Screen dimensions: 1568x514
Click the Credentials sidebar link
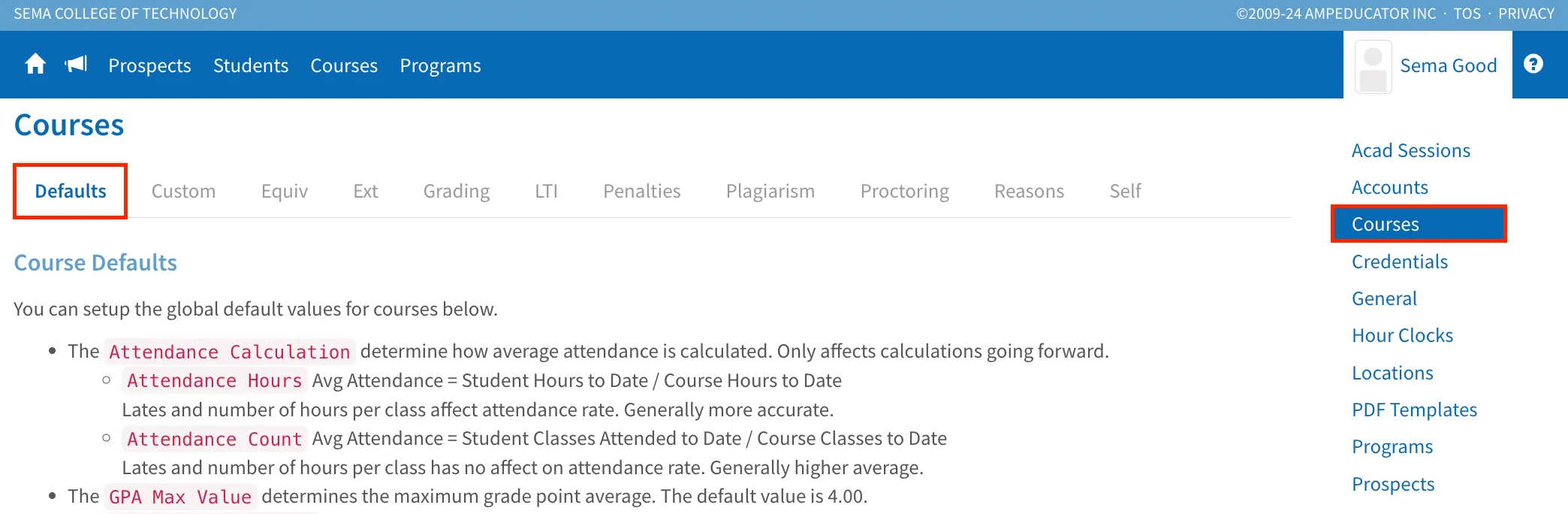click(1399, 262)
